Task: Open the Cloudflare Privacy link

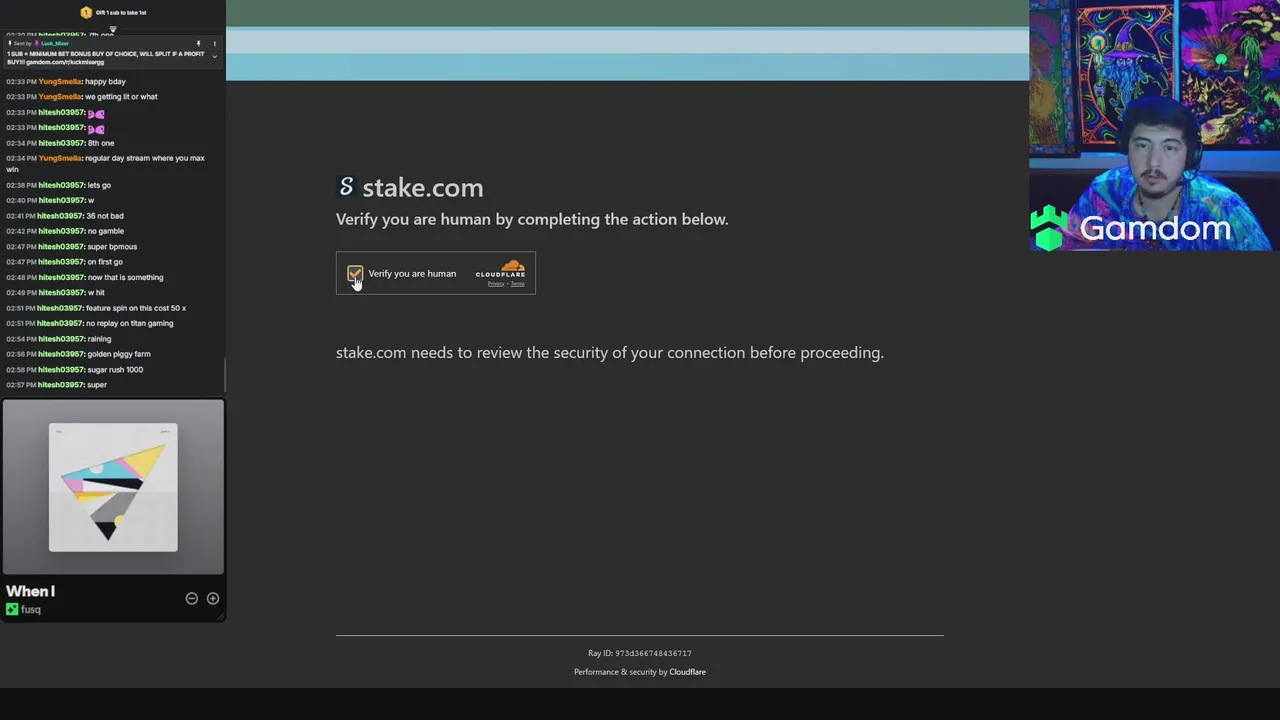Action: (x=496, y=284)
